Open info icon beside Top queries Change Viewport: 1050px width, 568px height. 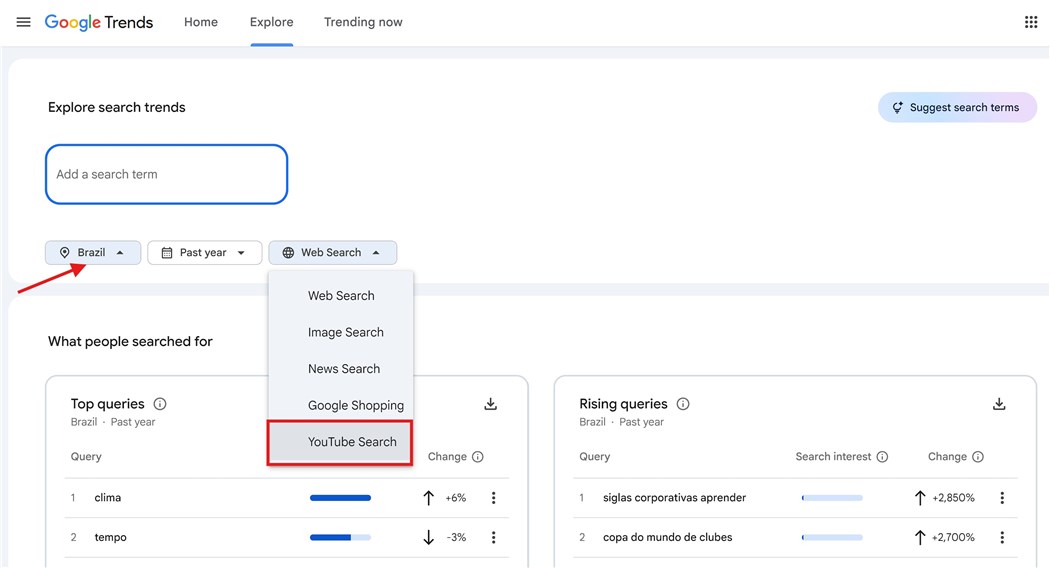tap(477, 457)
